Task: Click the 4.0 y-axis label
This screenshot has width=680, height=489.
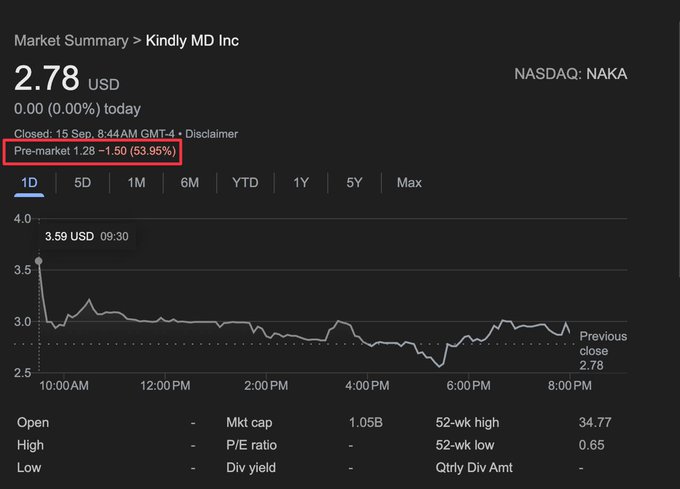Action: point(22,219)
